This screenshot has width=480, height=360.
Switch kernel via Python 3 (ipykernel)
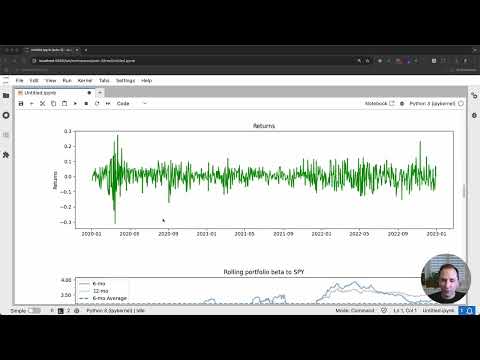click(x=432, y=104)
